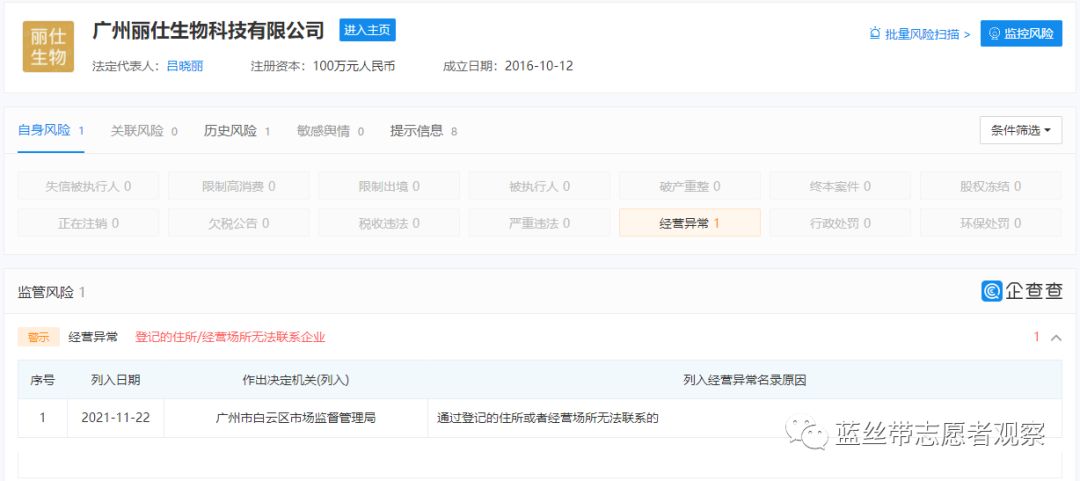Click red text 登记的住所/经营场所无法联系企业
The width and height of the screenshot is (1080, 481).
pyautogui.click(x=230, y=337)
